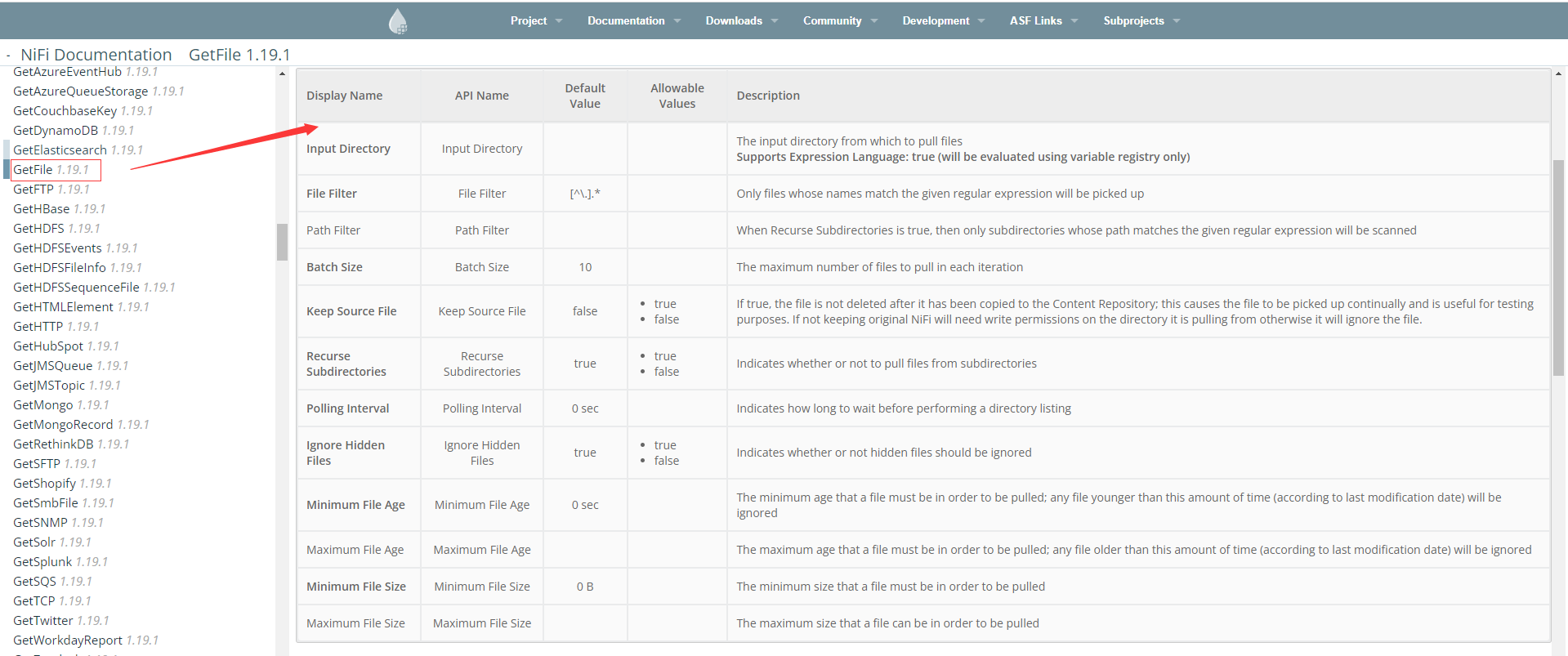Click the Maximum File Age display name
This screenshot has height=656, width=1568.
click(x=355, y=550)
